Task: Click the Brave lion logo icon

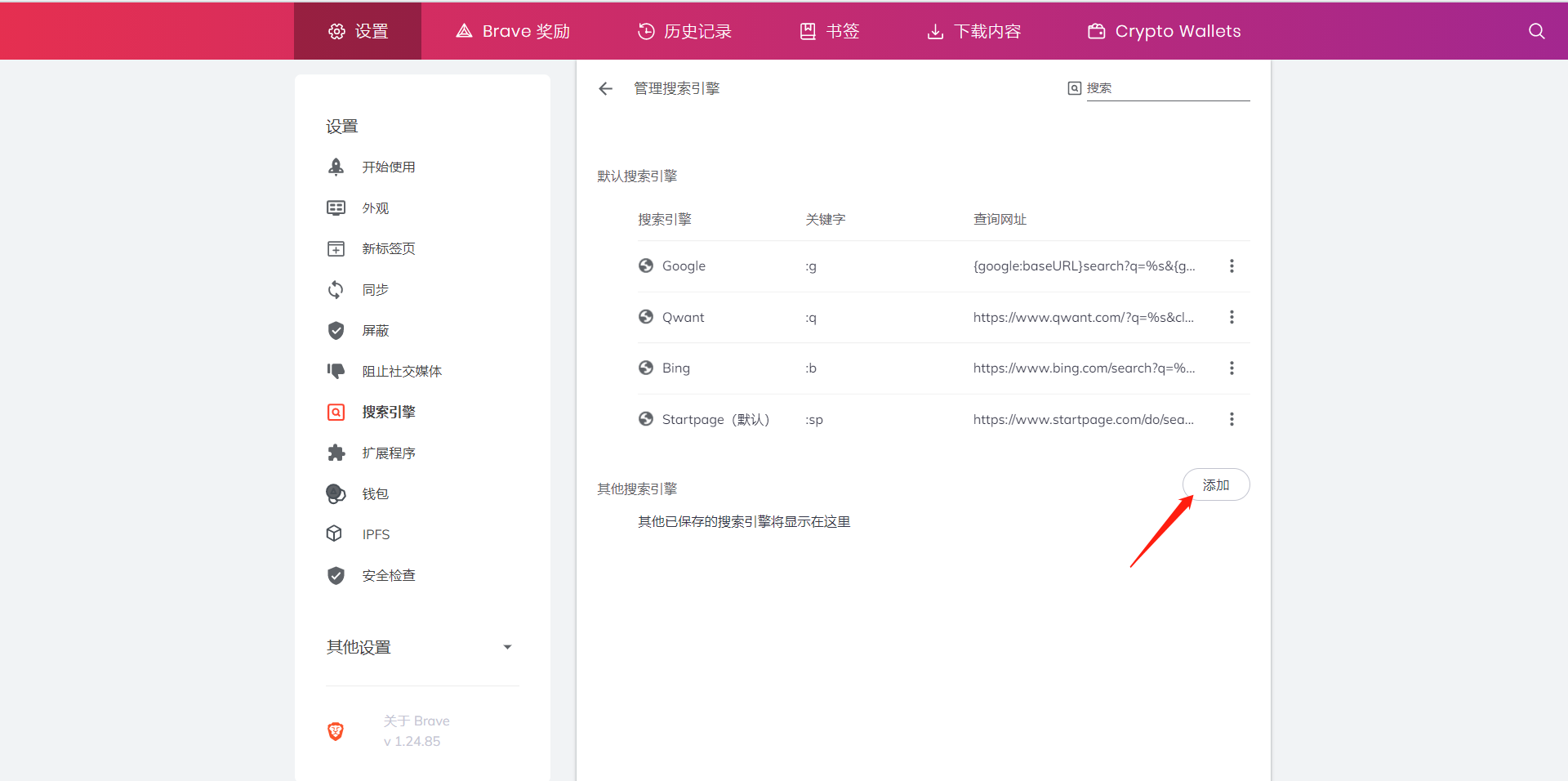Action: pos(336,731)
